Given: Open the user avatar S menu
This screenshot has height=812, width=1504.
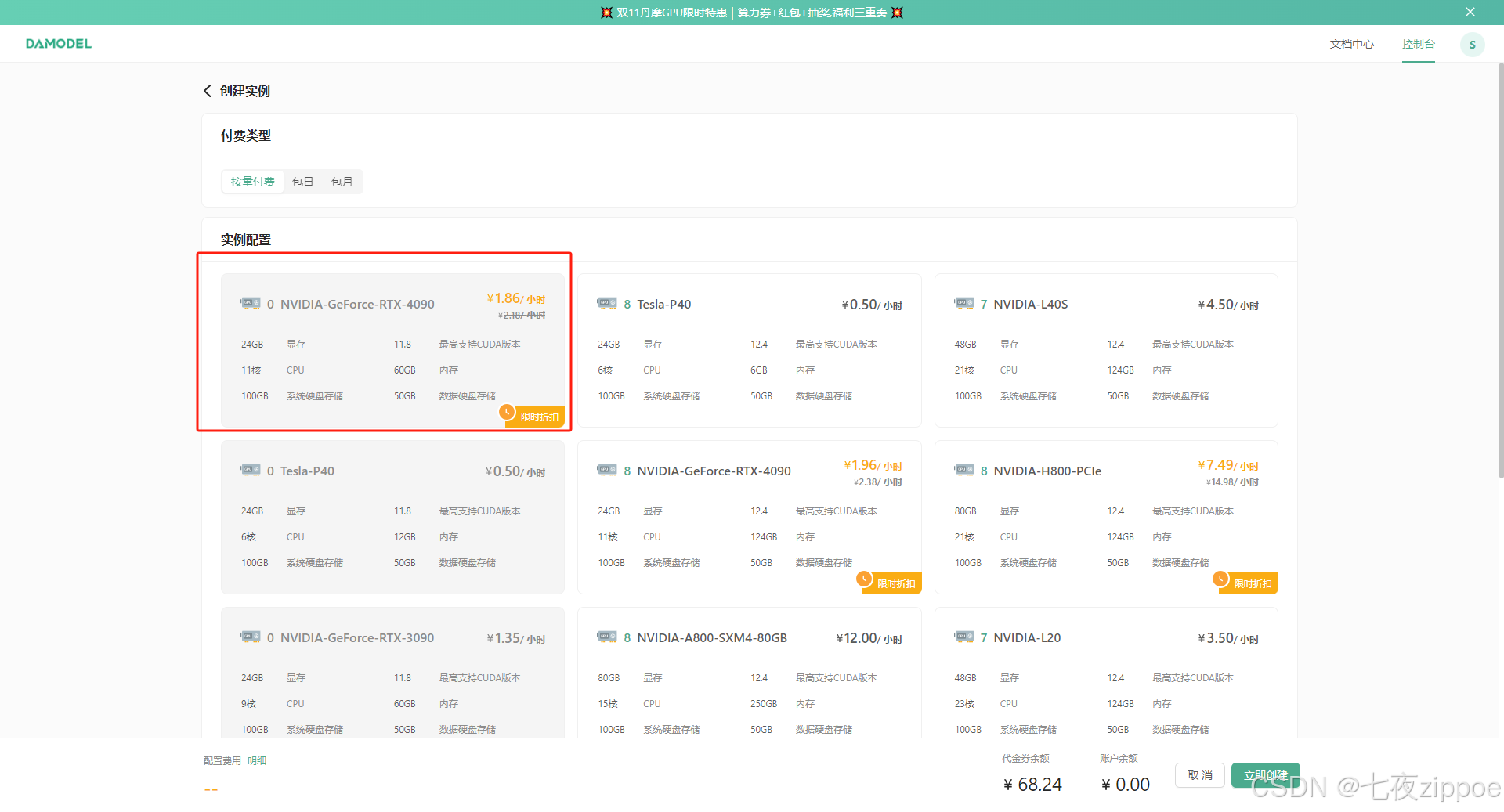Looking at the screenshot, I should pyautogui.click(x=1472, y=45).
